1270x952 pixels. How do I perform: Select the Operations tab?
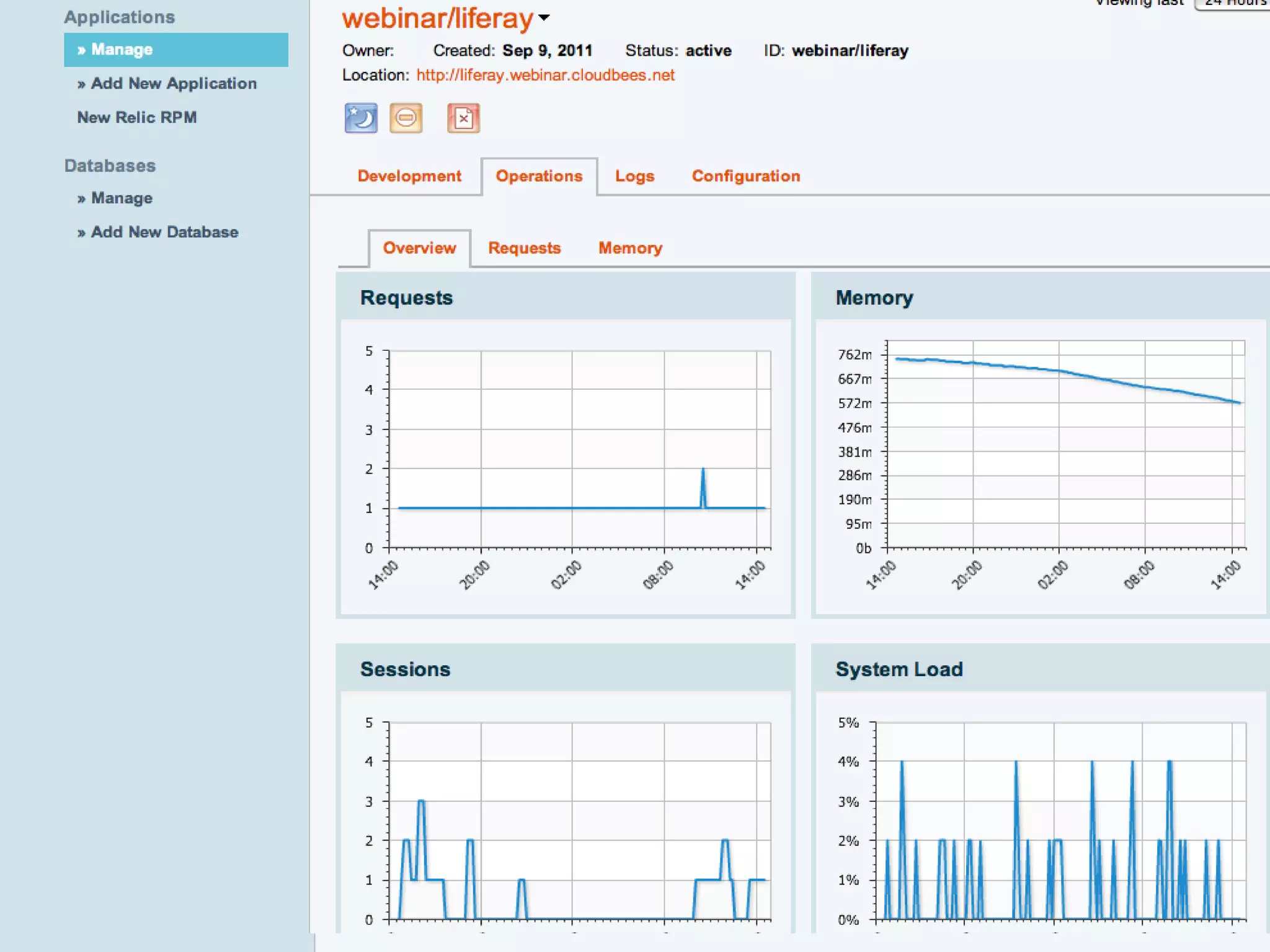tap(539, 176)
